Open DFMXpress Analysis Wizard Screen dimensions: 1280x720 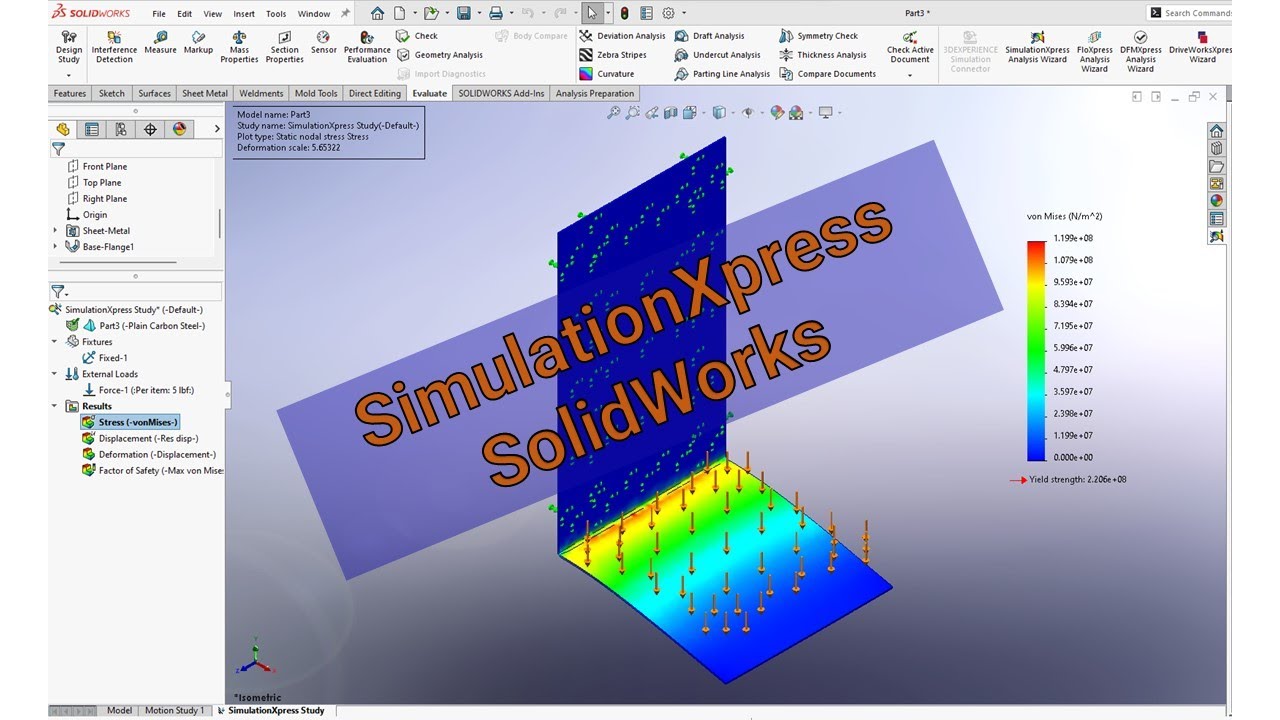pyautogui.click(x=1140, y=52)
